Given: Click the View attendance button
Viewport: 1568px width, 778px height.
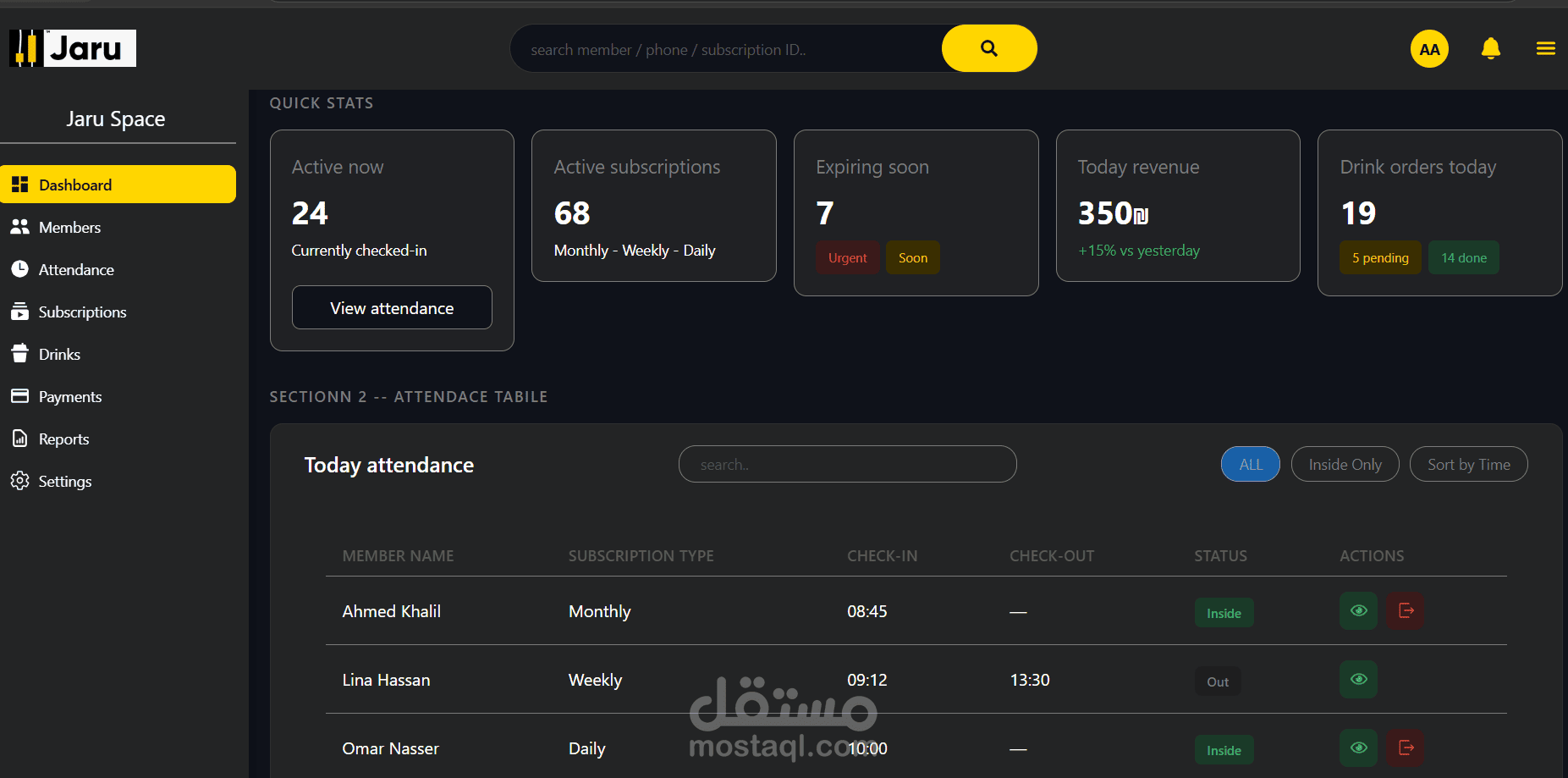Looking at the screenshot, I should (392, 307).
